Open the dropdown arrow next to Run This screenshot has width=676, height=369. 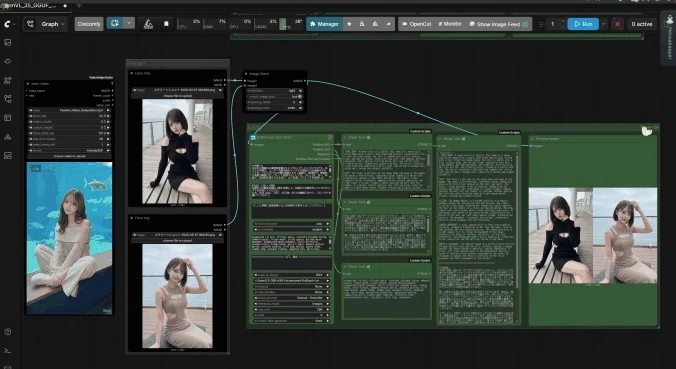(603, 24)
